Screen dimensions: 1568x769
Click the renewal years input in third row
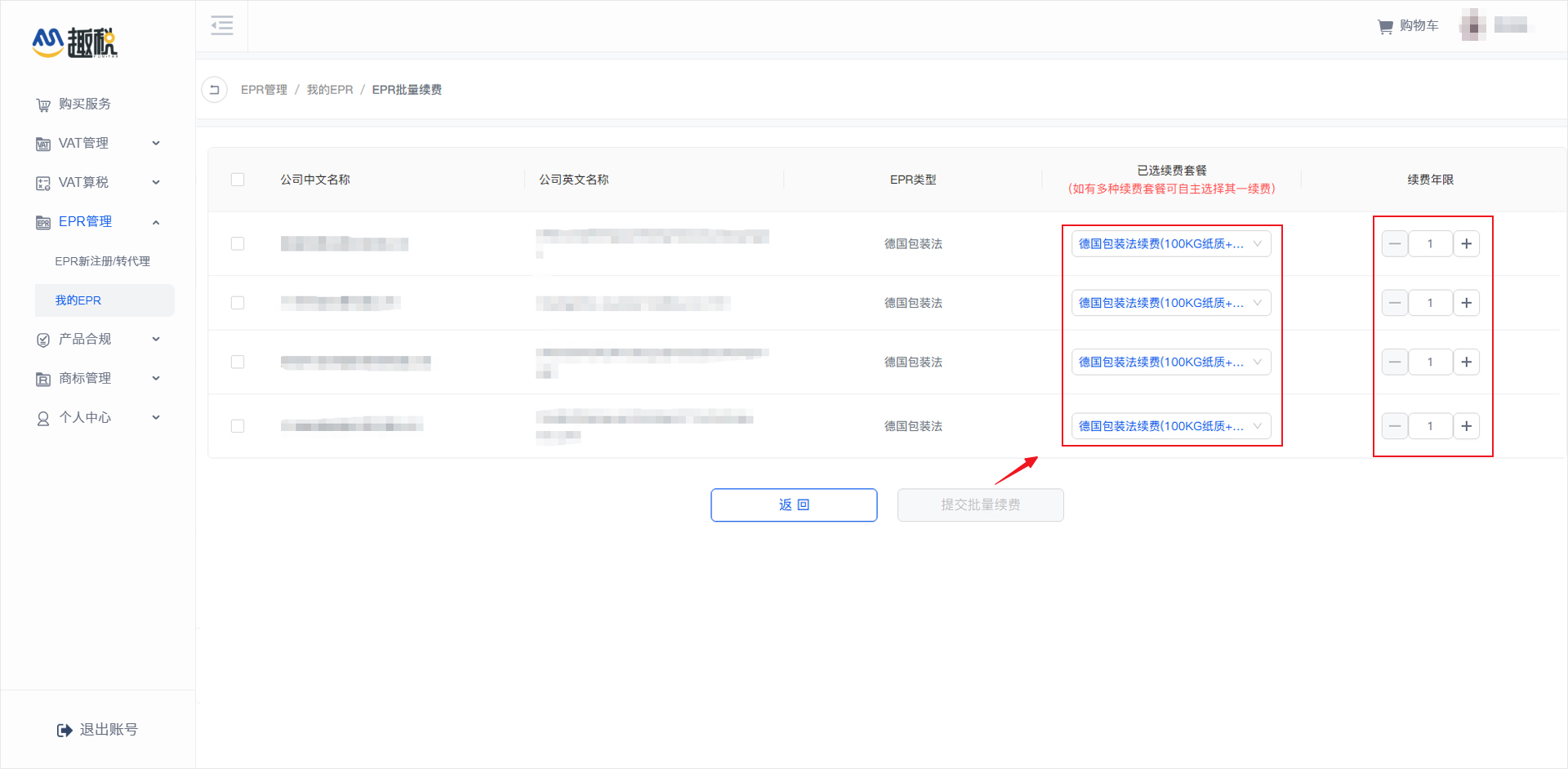[x=1430, y=362]
